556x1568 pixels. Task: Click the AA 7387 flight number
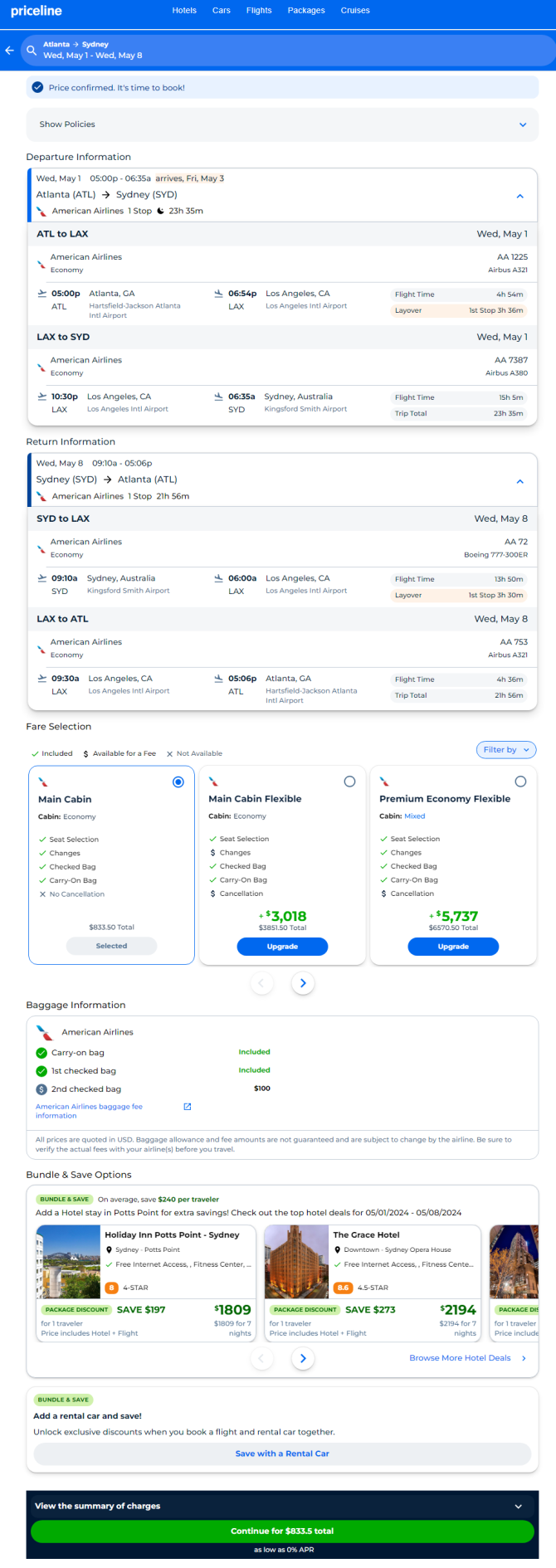(x=511, y=360)
